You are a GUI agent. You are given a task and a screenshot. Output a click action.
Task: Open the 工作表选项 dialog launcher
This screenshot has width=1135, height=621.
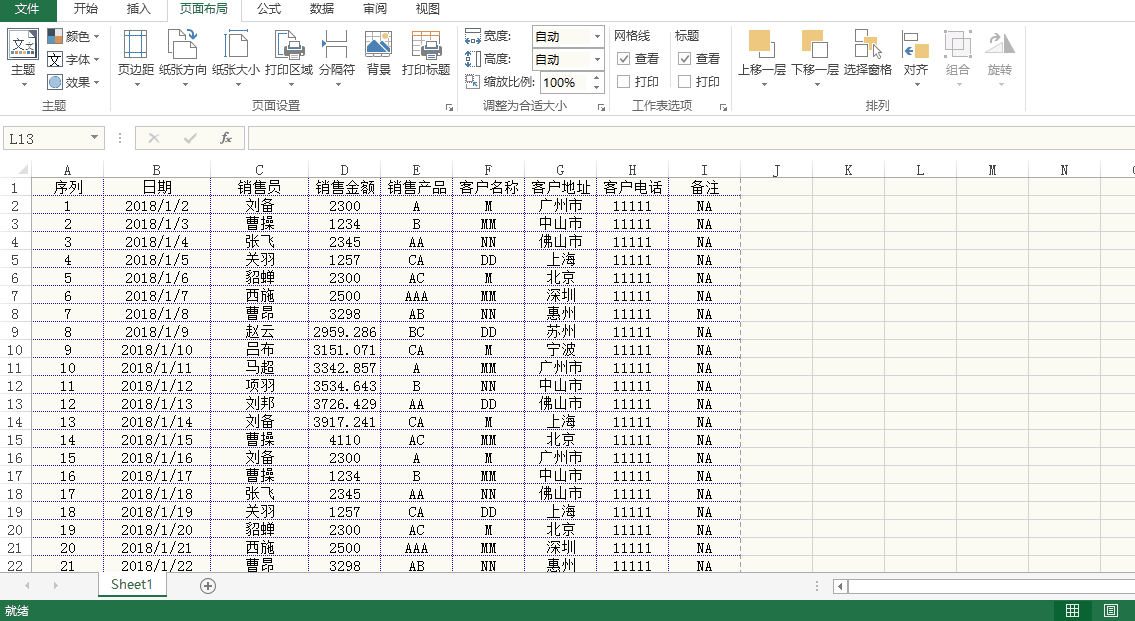tap(722, 107)
